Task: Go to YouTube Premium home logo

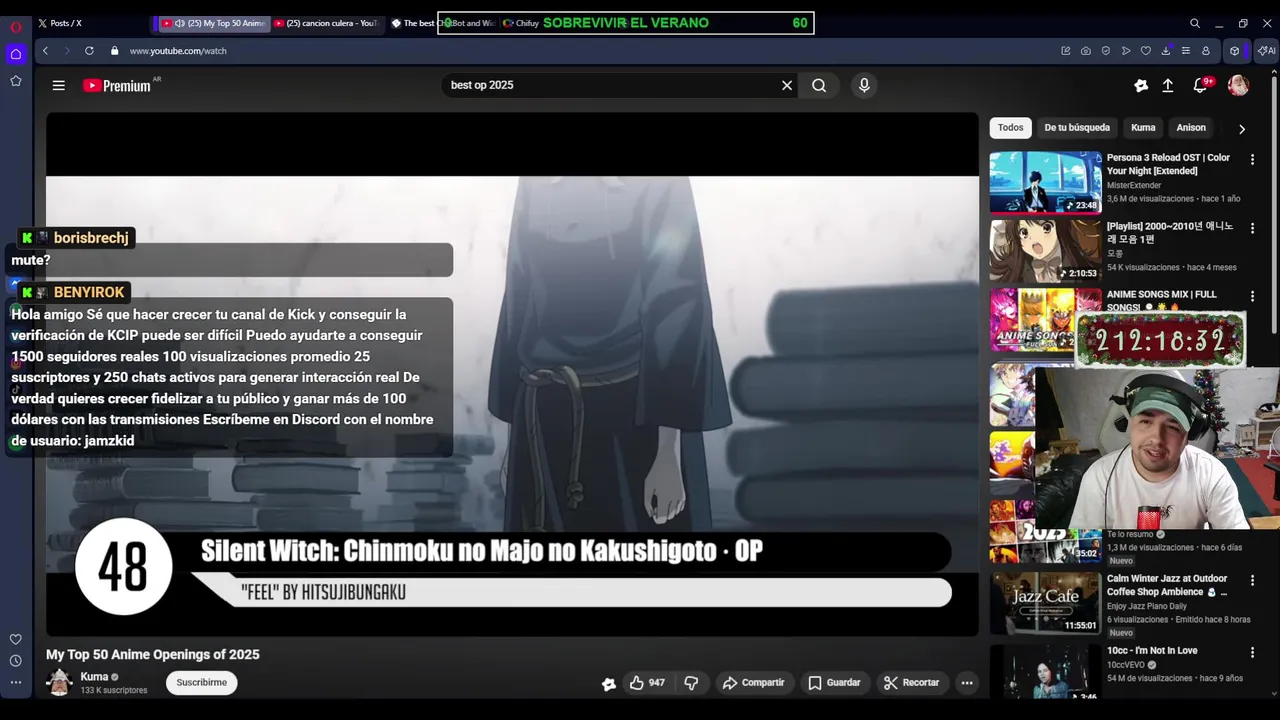Action: click(x=117, y=86)
